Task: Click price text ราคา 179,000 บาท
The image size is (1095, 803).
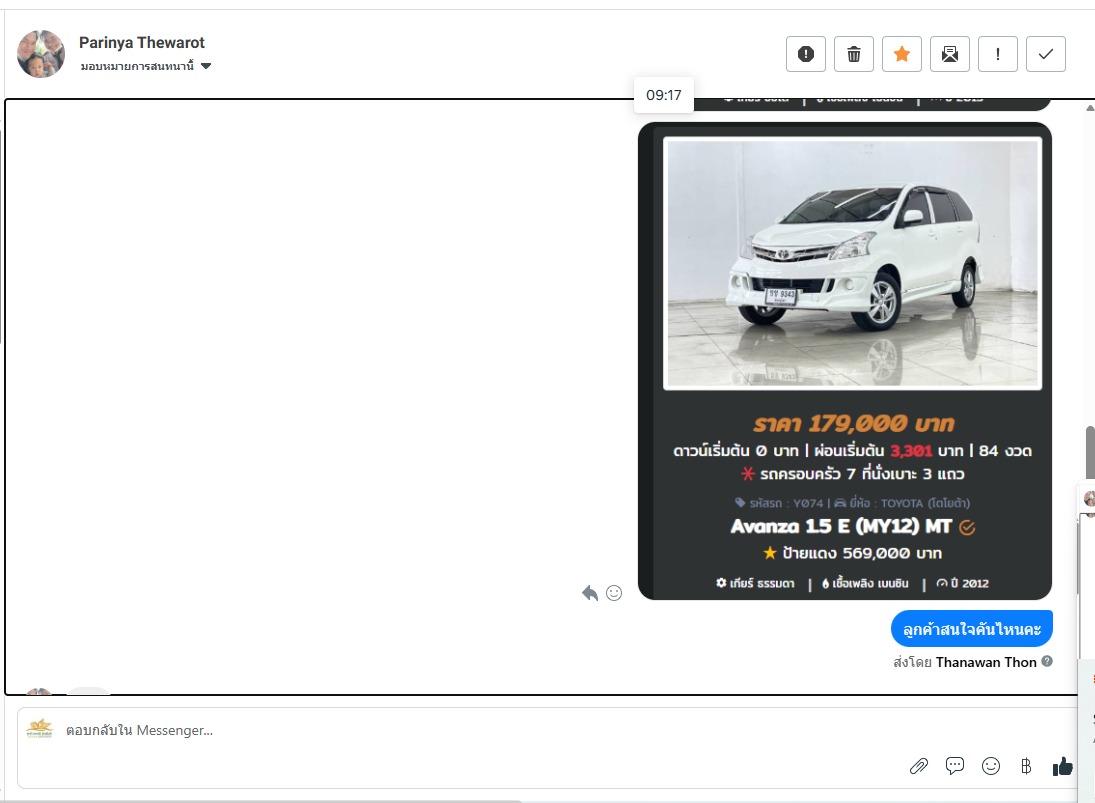Action: click(x=853, y=423)
